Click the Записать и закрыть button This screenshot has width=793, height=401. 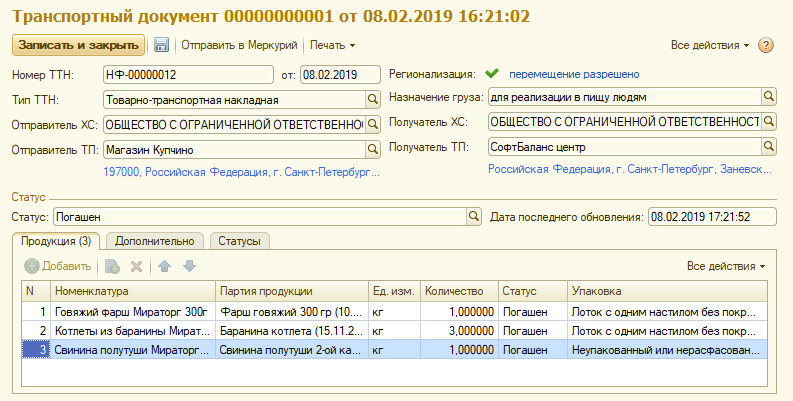78,45
